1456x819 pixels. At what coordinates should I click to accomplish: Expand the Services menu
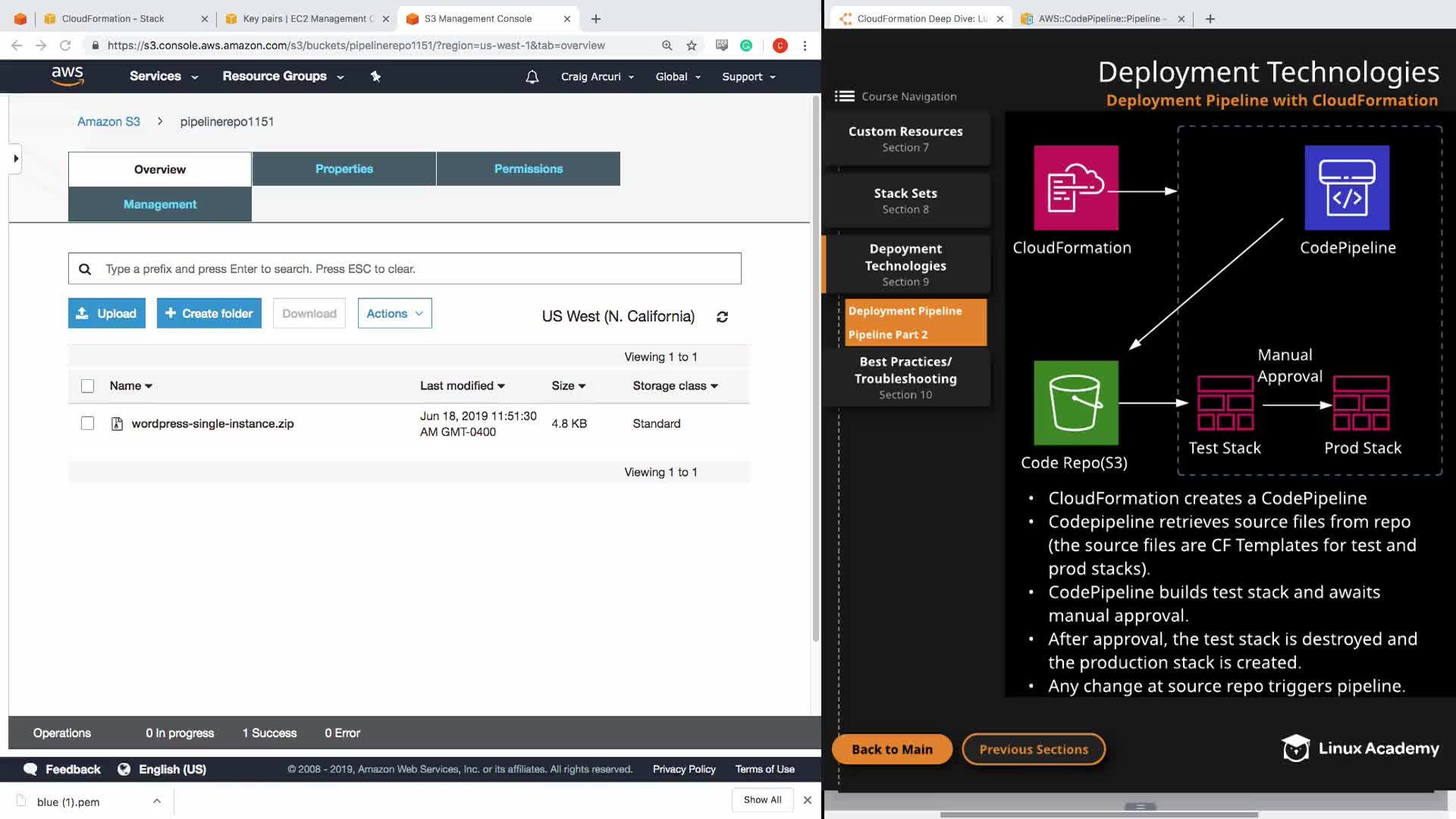(163, 77)
